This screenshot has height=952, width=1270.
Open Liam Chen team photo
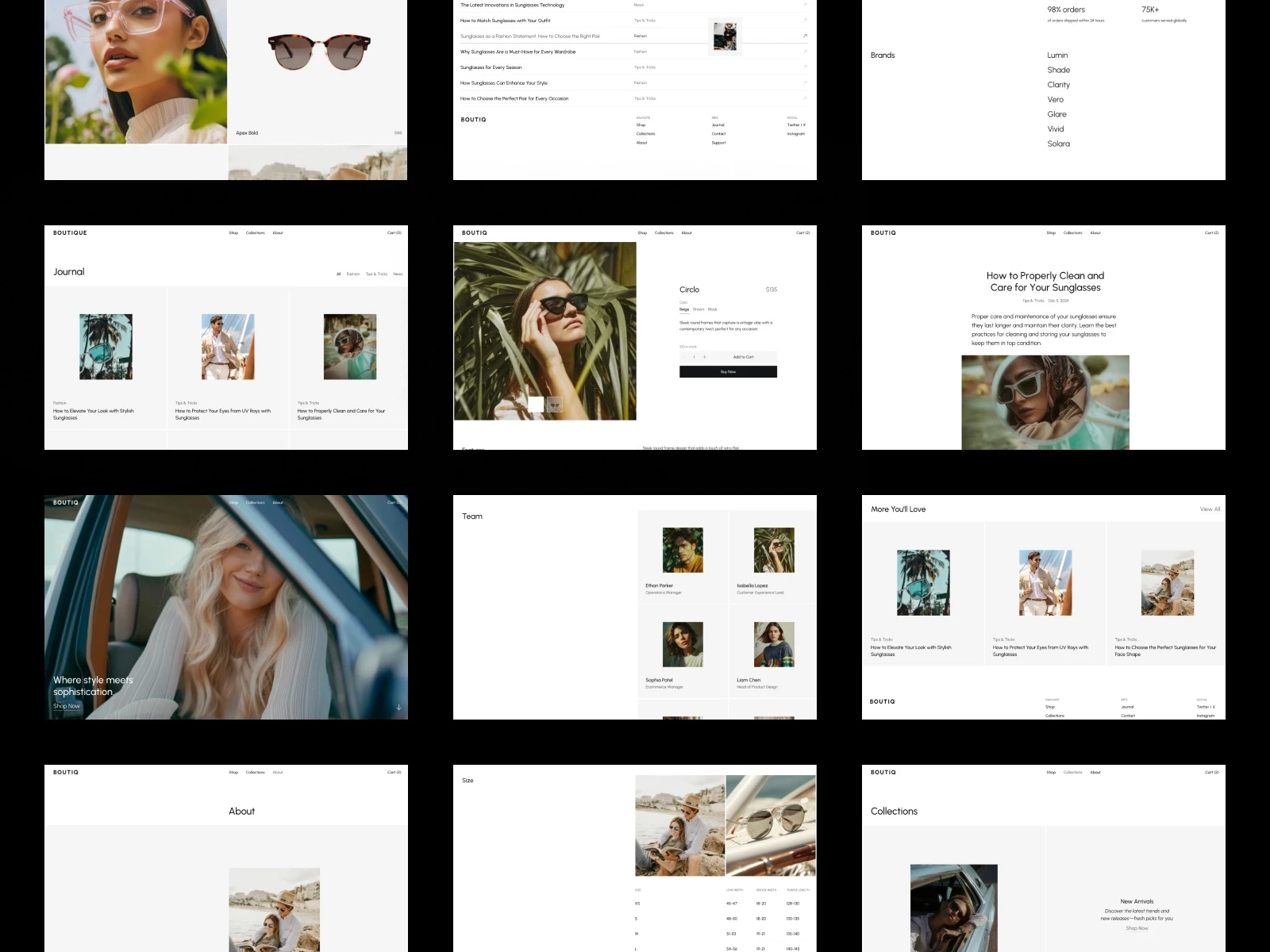(x=774, y=644)
